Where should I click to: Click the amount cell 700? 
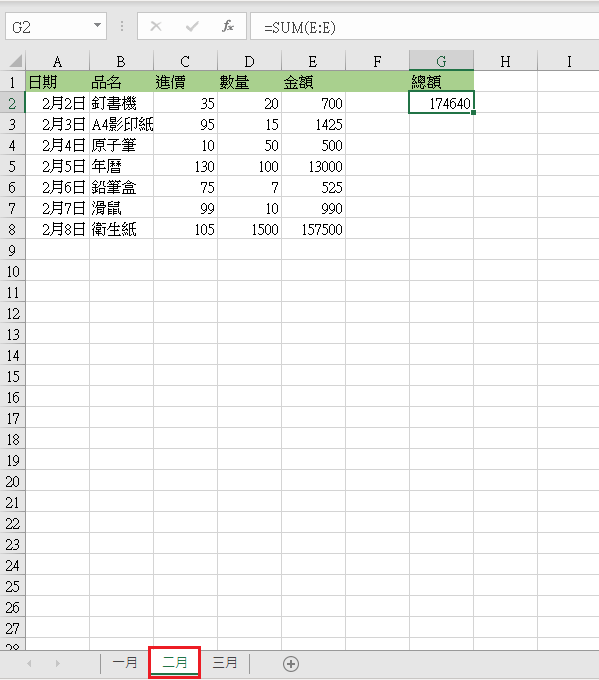click(313, 103)
